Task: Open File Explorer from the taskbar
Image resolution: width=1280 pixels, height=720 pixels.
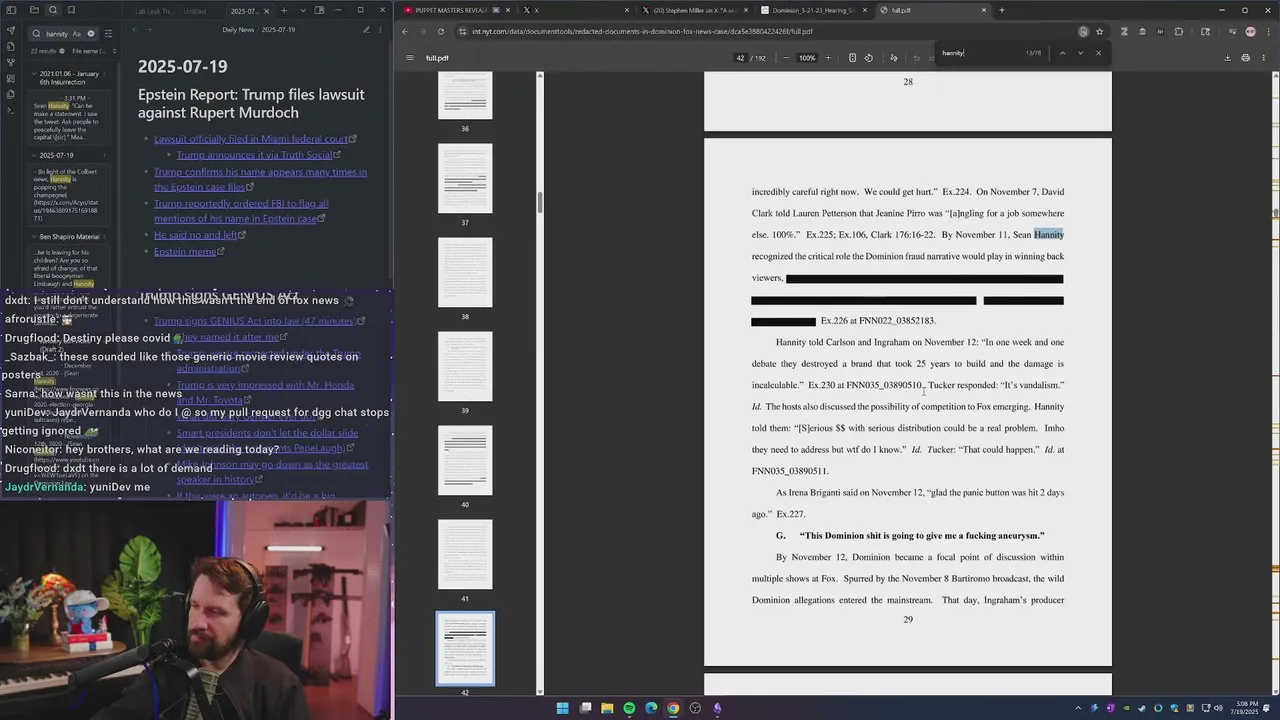Action: [x=607, y=708]
